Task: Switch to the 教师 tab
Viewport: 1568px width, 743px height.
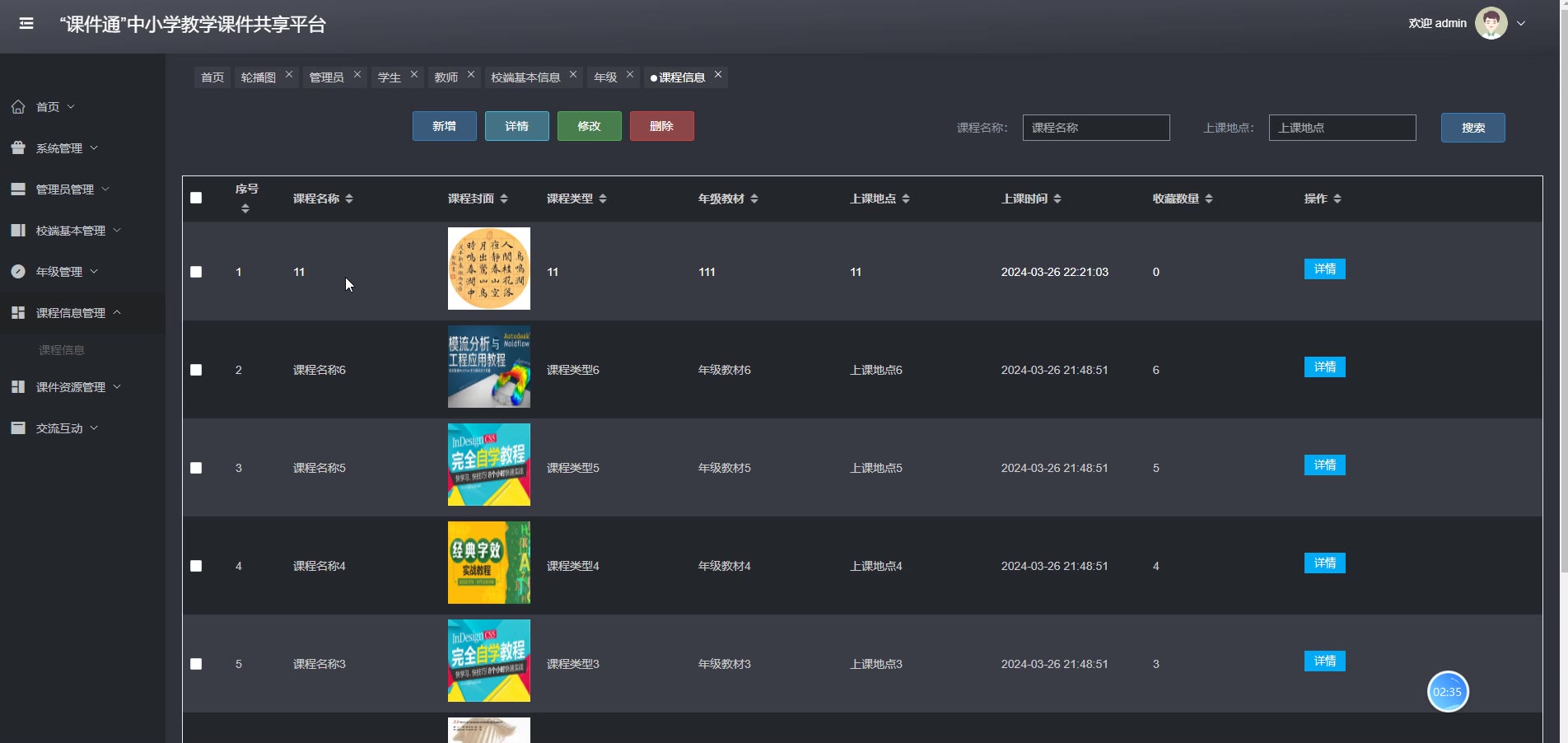Action: pyautogui.click(x=446, y=77)
